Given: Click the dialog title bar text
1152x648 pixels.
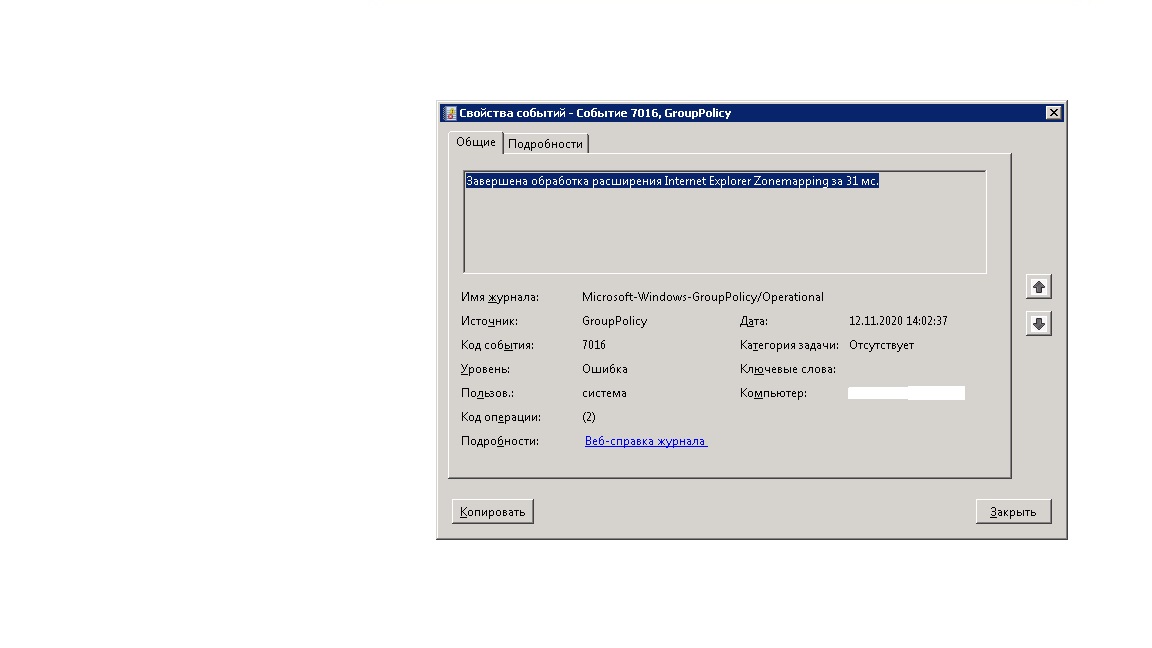Looking at the screenshot, I should click(595, 113).
